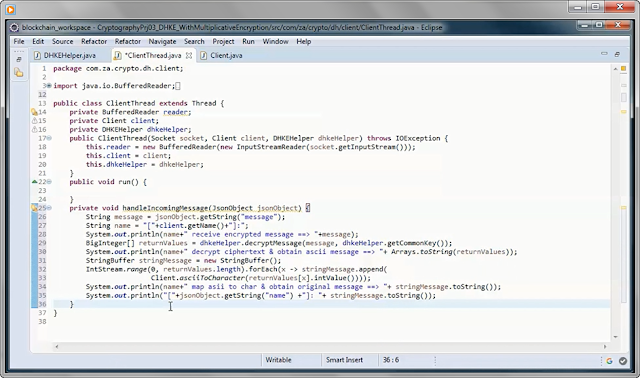Click the overview ruler warning indicator at top

(624, 69)
